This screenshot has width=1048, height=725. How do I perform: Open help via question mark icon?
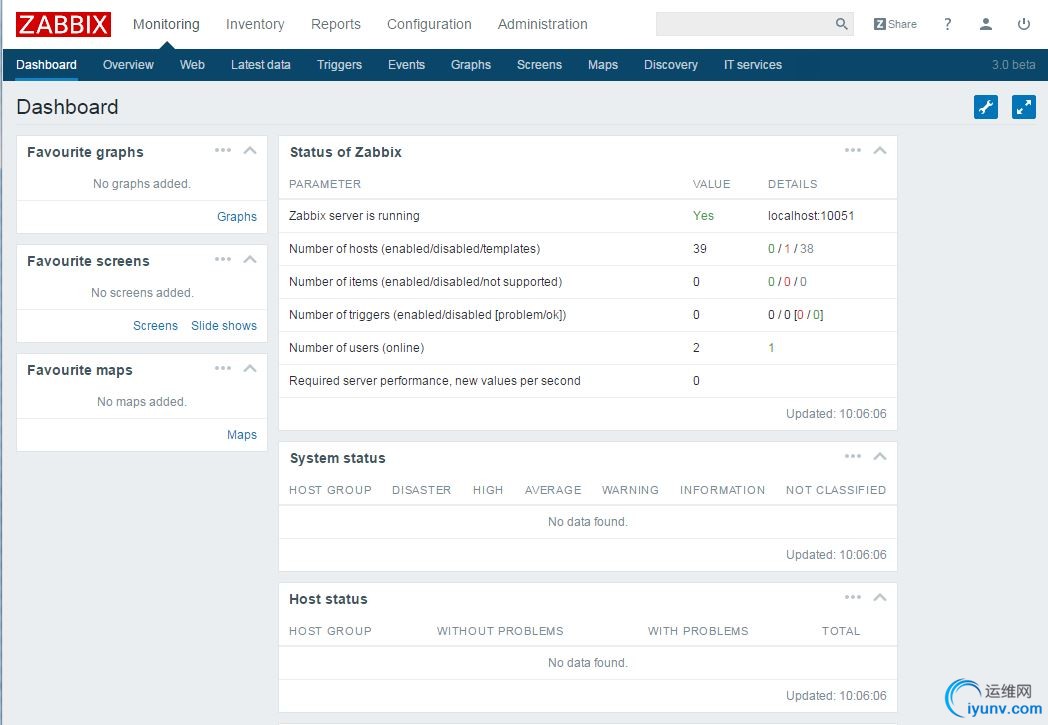(x=948, y=24)
